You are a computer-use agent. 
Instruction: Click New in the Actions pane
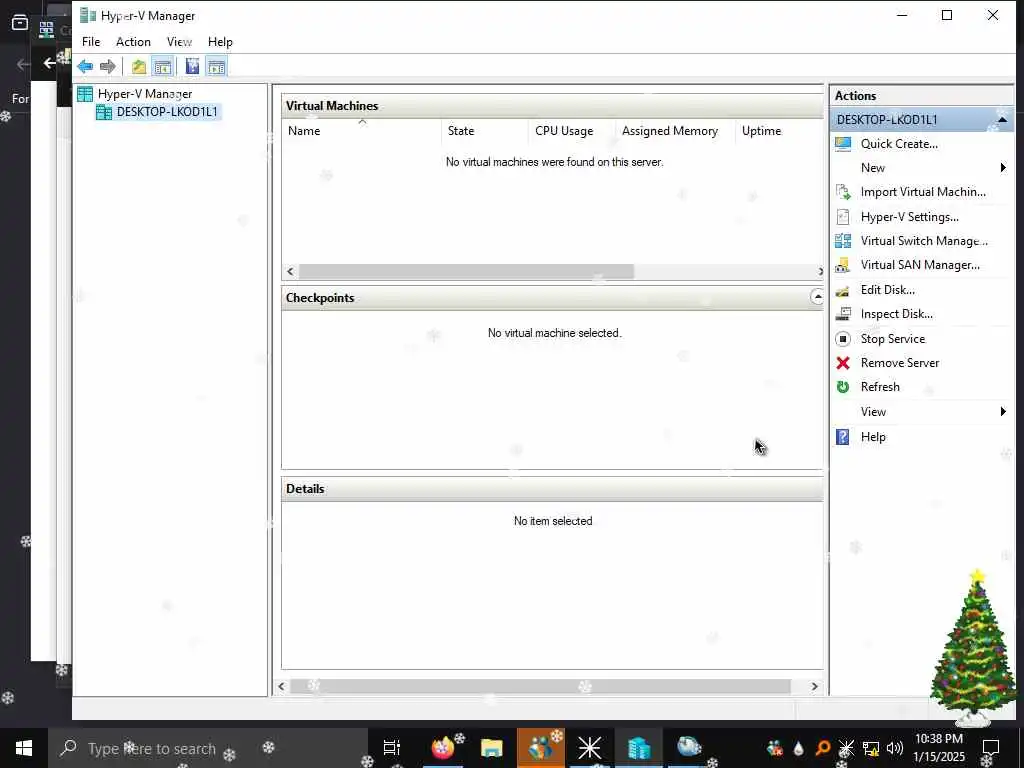click(872, 168)
